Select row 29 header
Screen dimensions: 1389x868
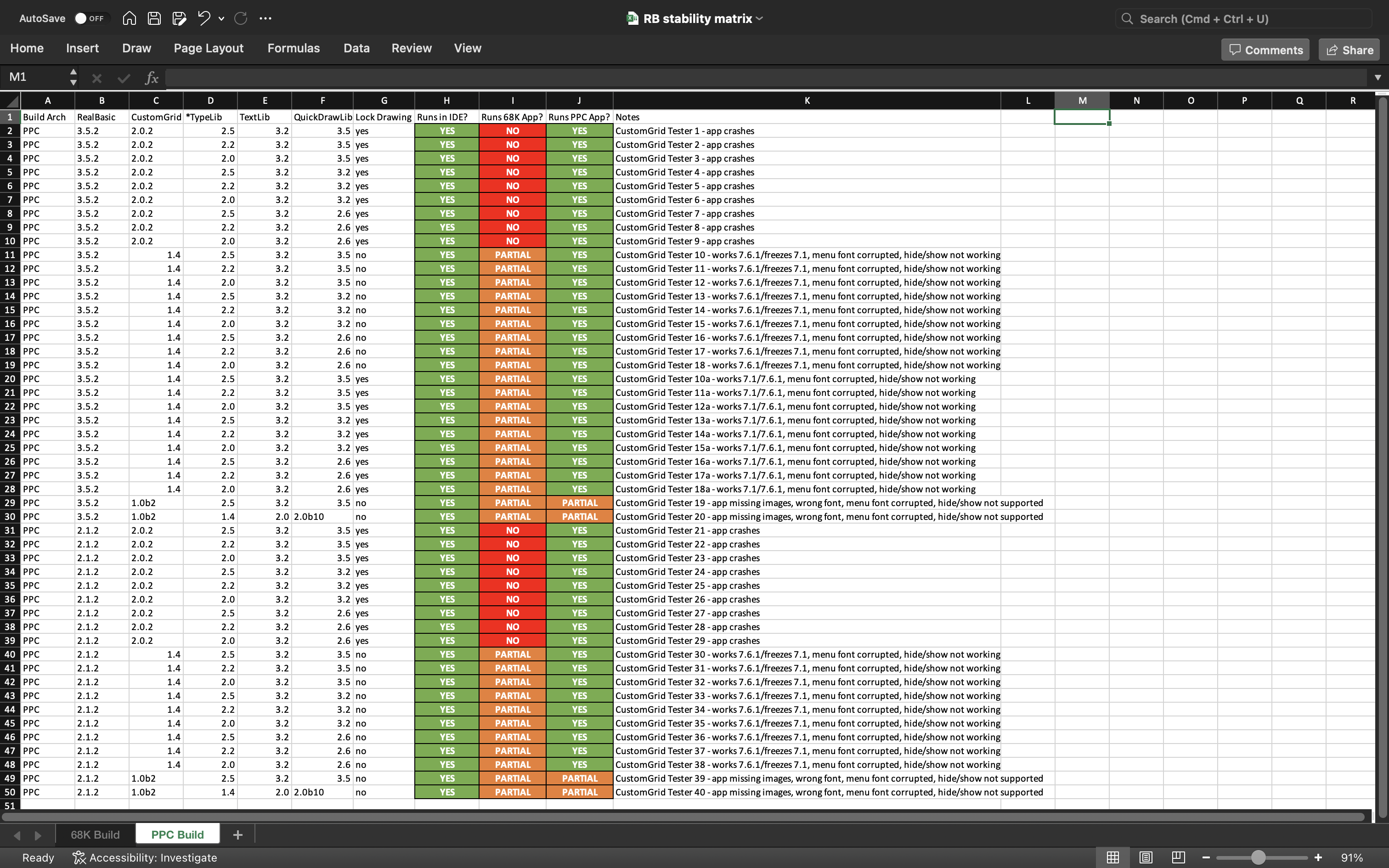pyautogui.click(x=10, y=503)
